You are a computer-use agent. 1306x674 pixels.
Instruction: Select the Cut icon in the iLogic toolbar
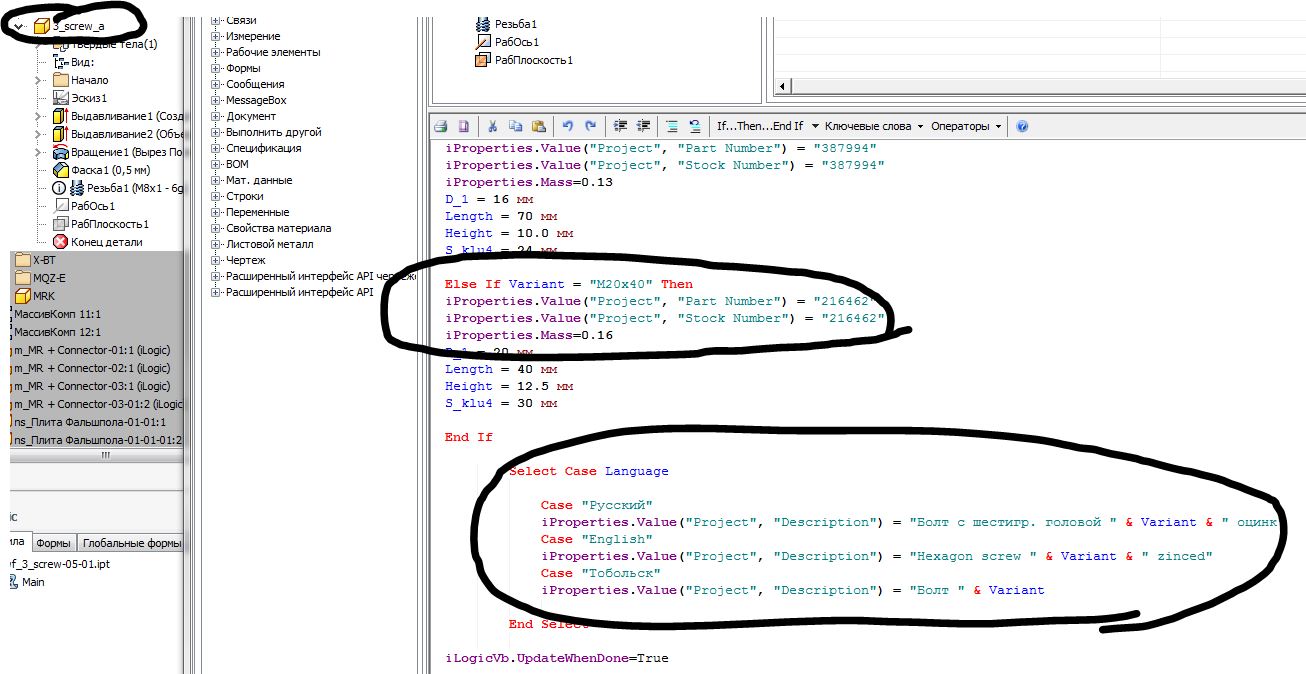point(494,125)
